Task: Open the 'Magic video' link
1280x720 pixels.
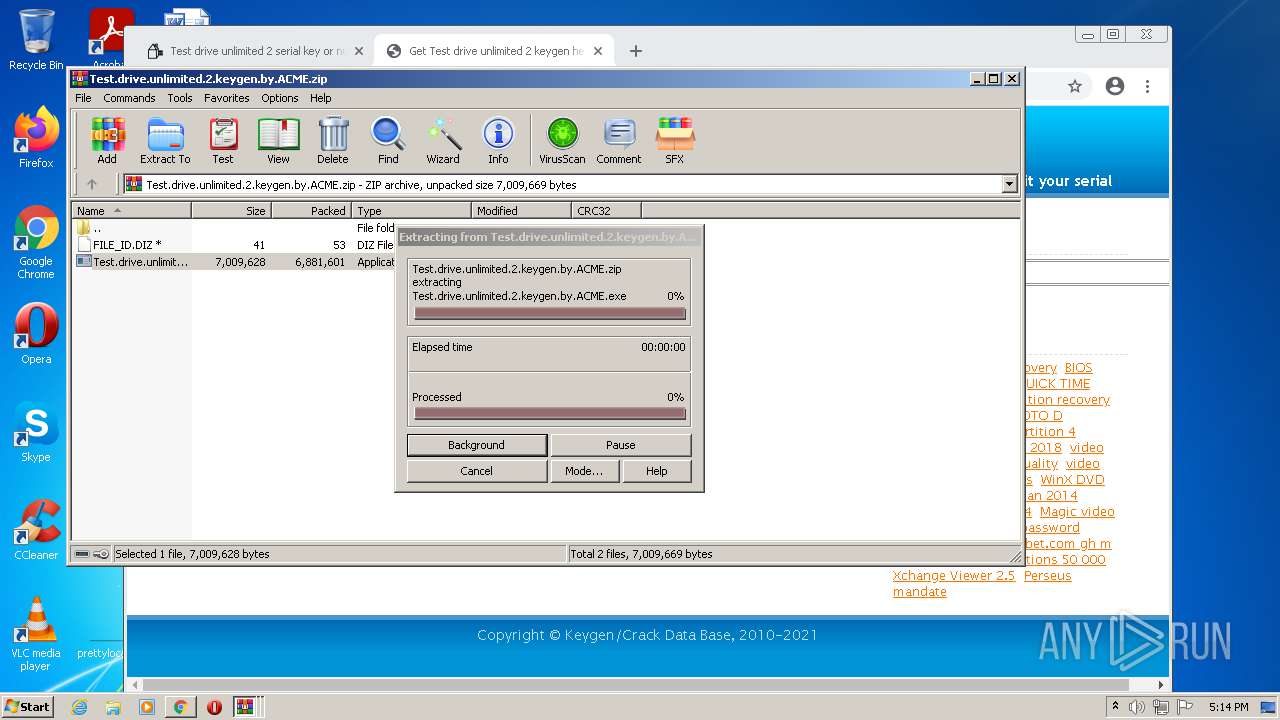Action: click(x=1077, y=512)
